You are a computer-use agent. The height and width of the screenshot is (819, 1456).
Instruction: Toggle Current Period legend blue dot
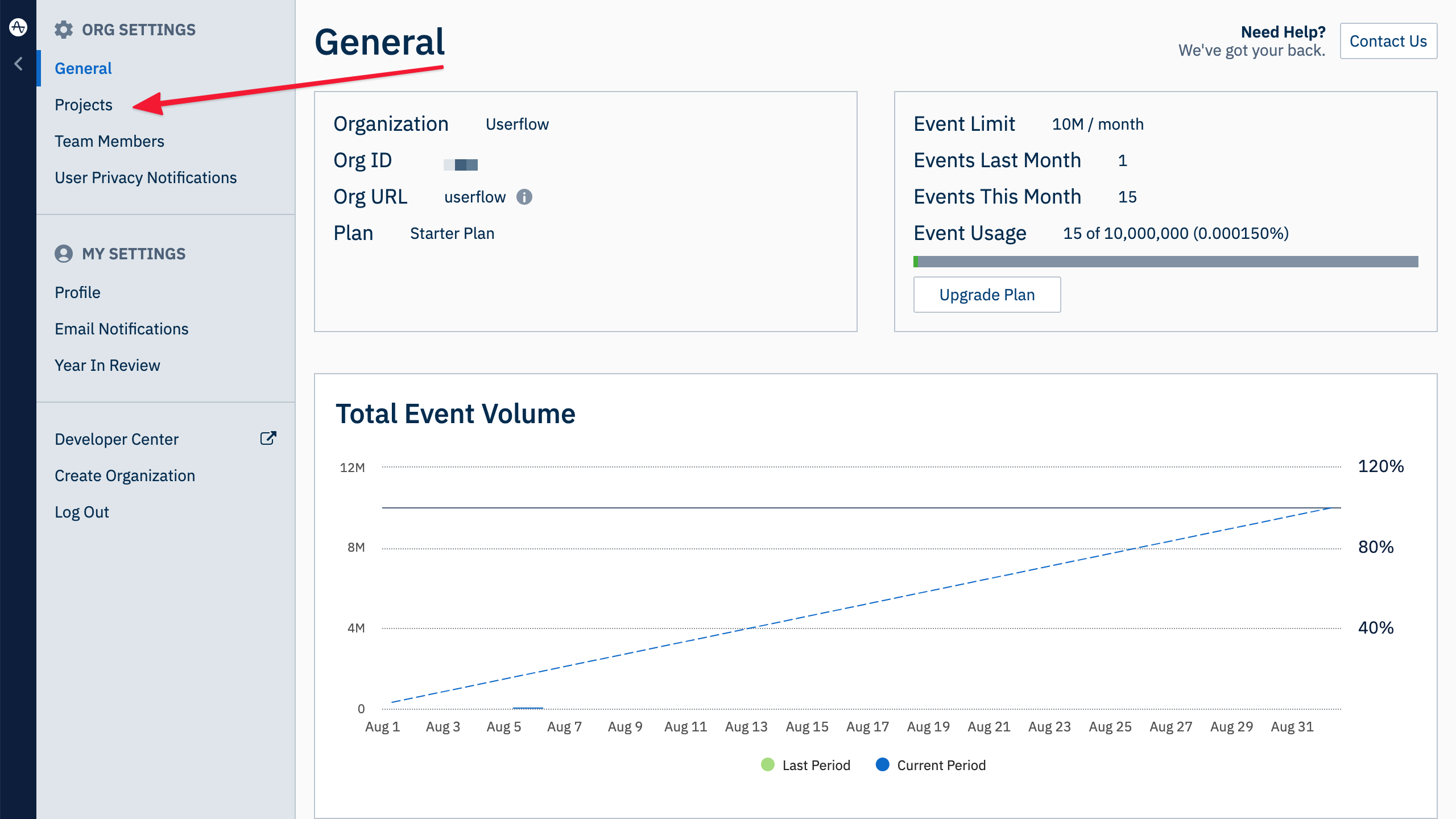point(883,765)
